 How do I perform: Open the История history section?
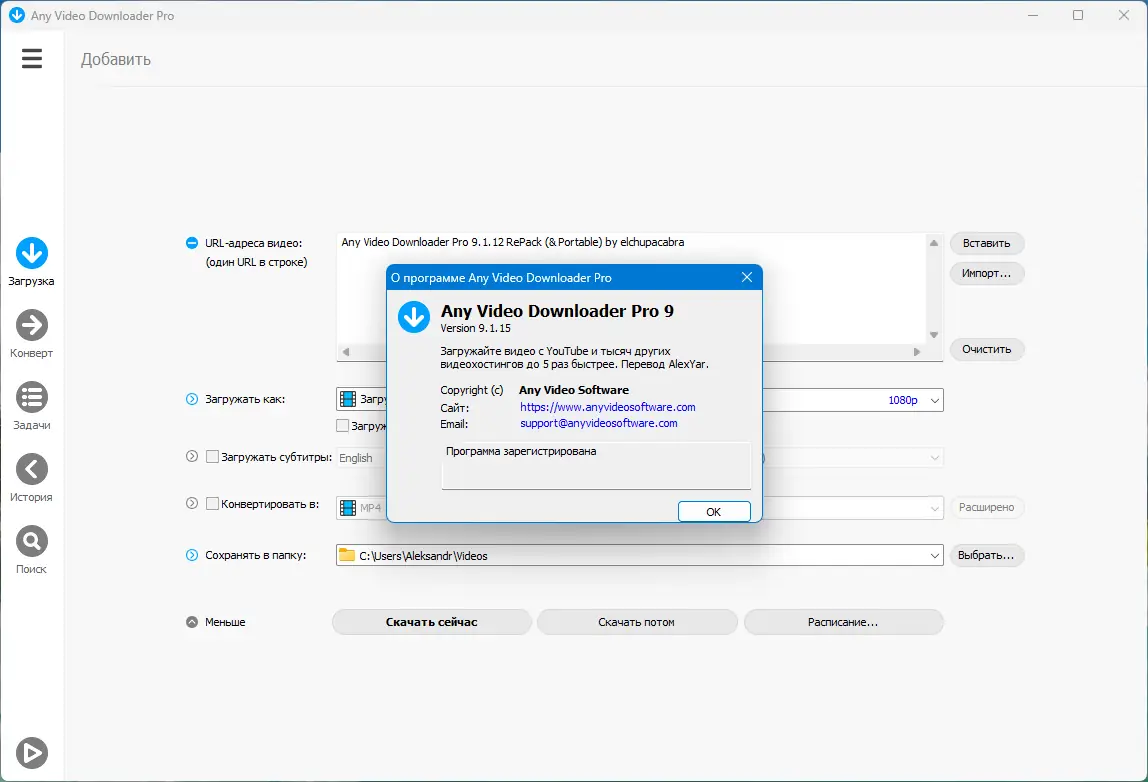coord(31,478)
